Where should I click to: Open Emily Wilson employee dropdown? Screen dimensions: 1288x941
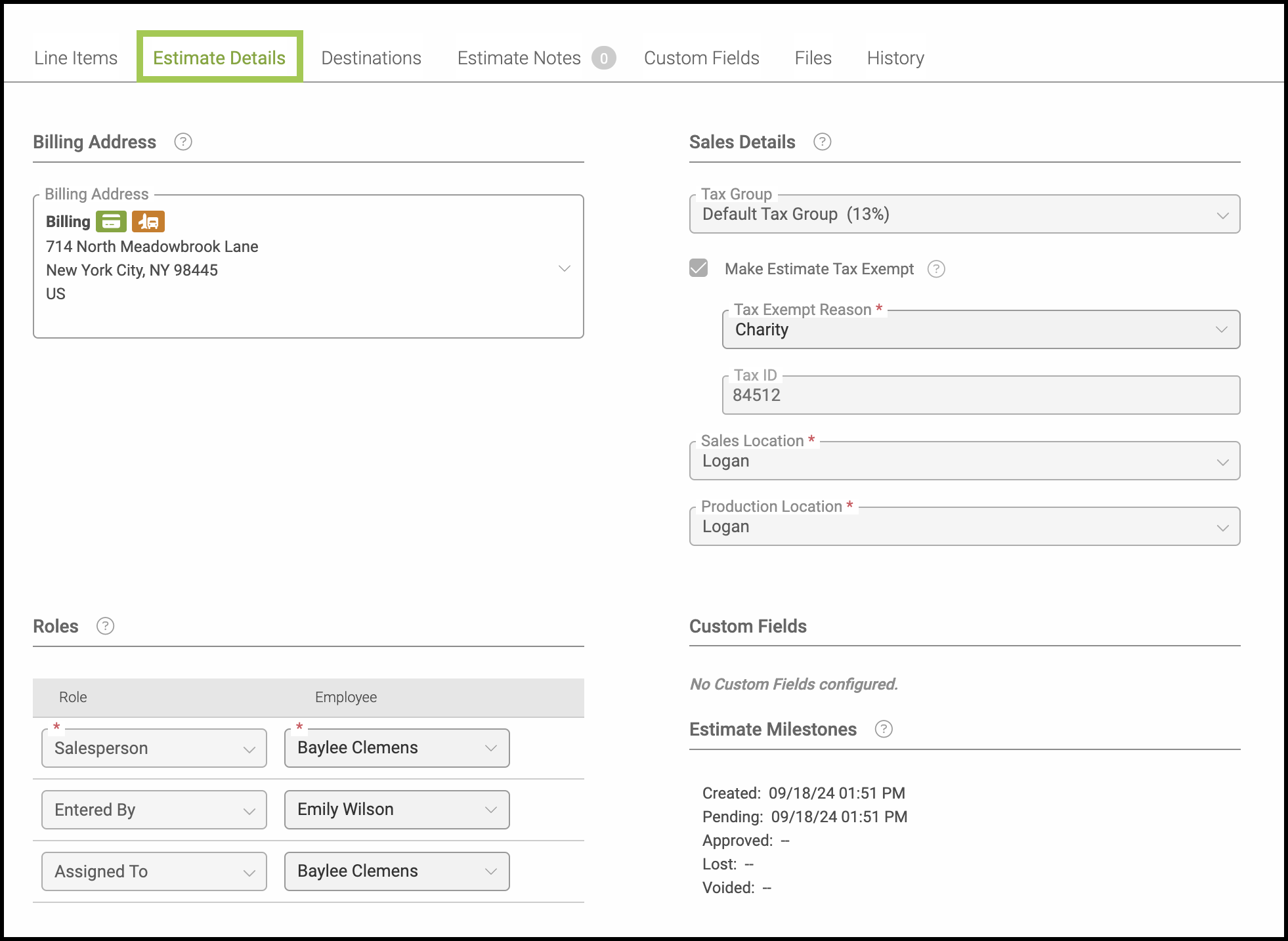pyautogui.click(x=397, y=810)
